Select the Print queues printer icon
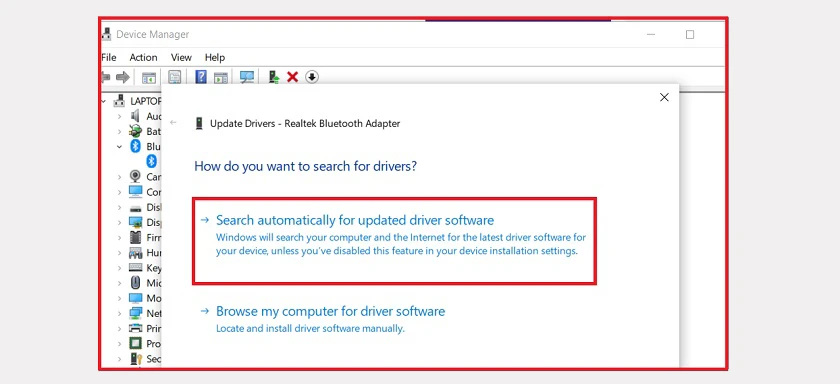This screenshot has width=840, height=384. click(136, 328)
